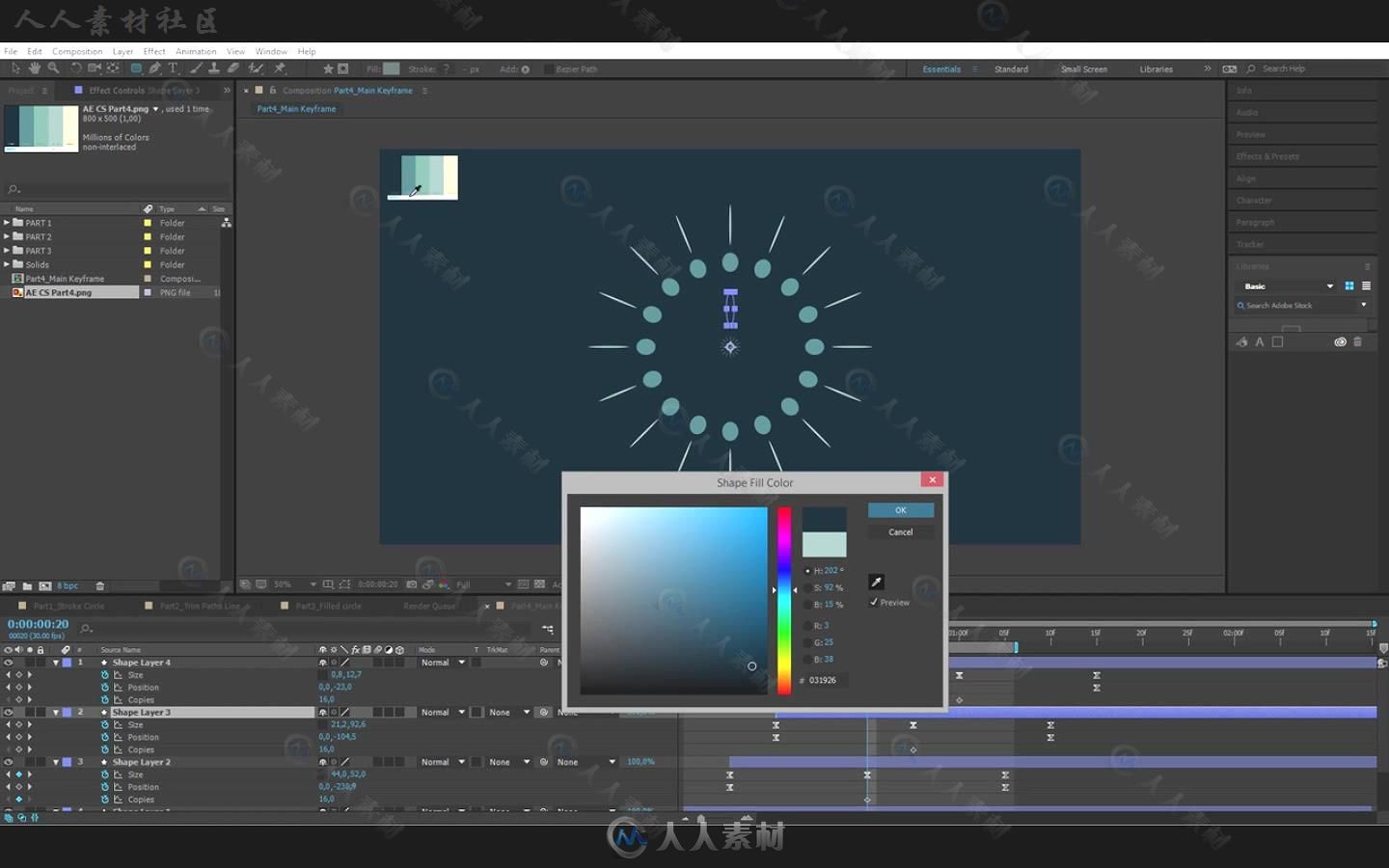Switch to the Render Queue tab
This screenshot has height=868, width=1389.
(x=429, y=606)
